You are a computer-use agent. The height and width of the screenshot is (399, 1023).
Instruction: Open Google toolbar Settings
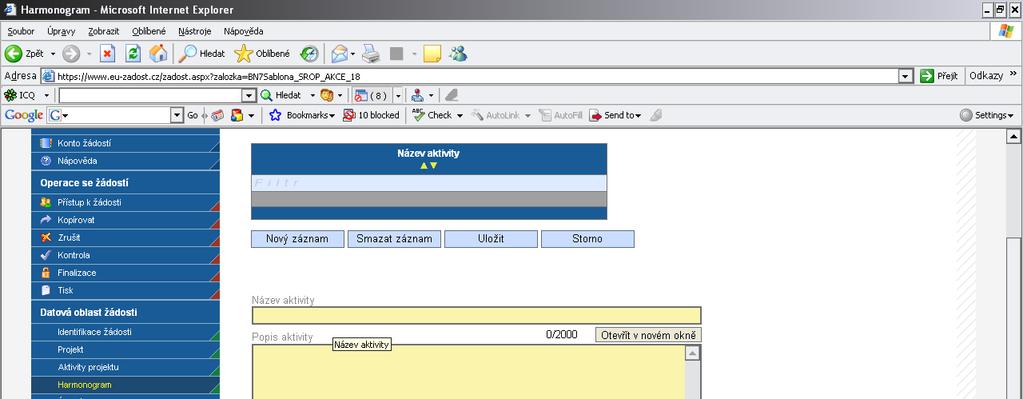click(x=987, y=115)
